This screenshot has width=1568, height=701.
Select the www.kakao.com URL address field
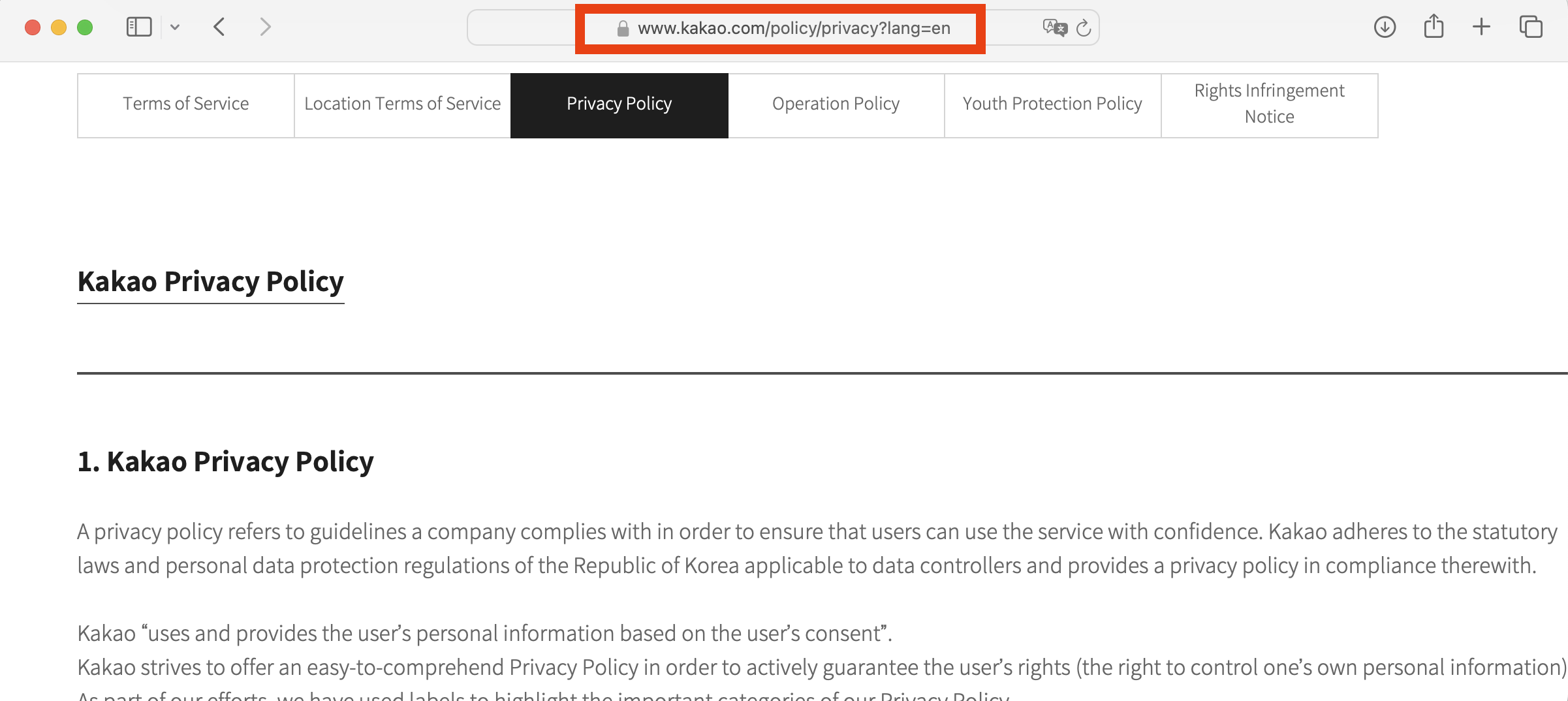pos(783,28)
